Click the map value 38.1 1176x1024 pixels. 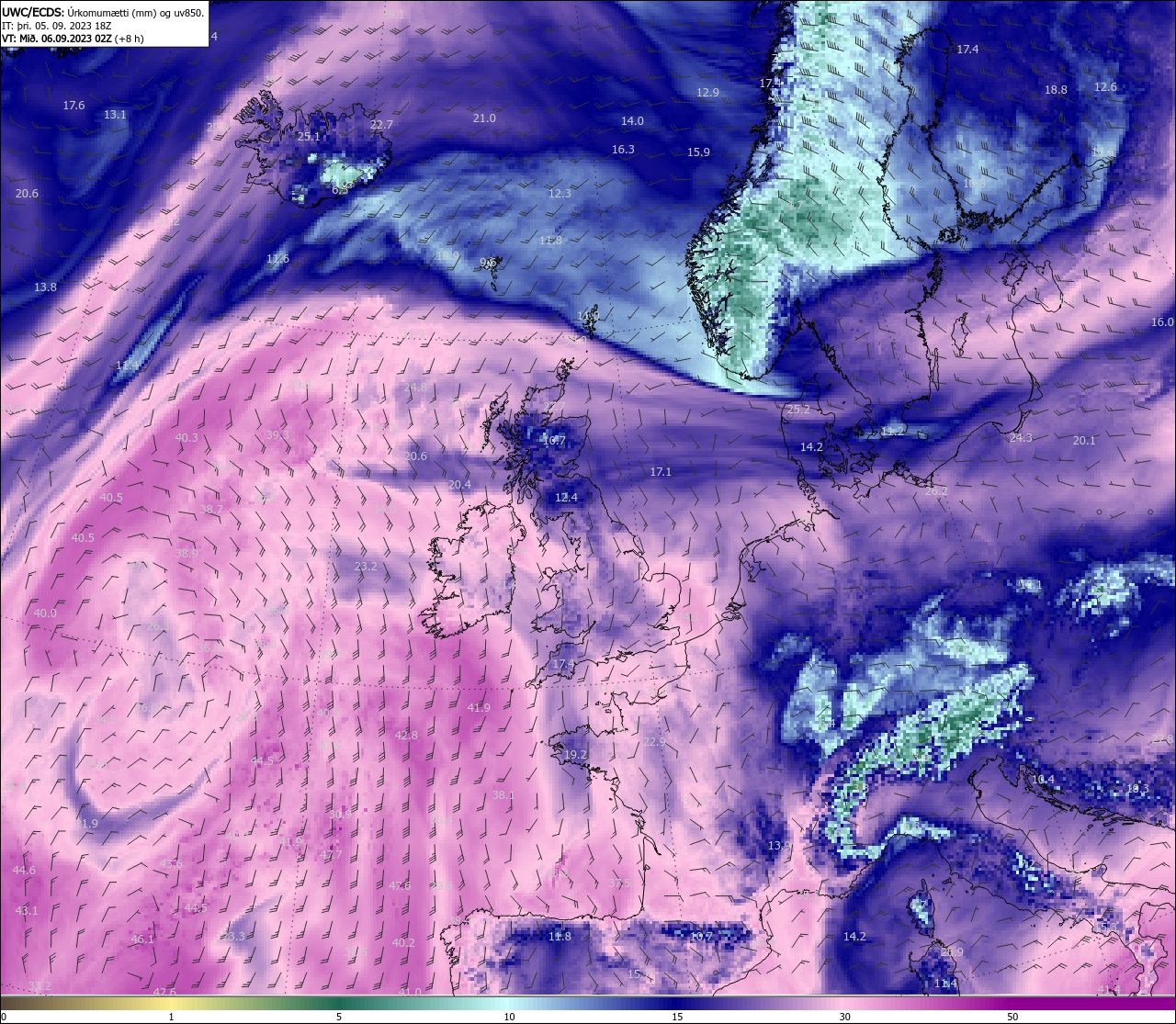click(503, 795)
